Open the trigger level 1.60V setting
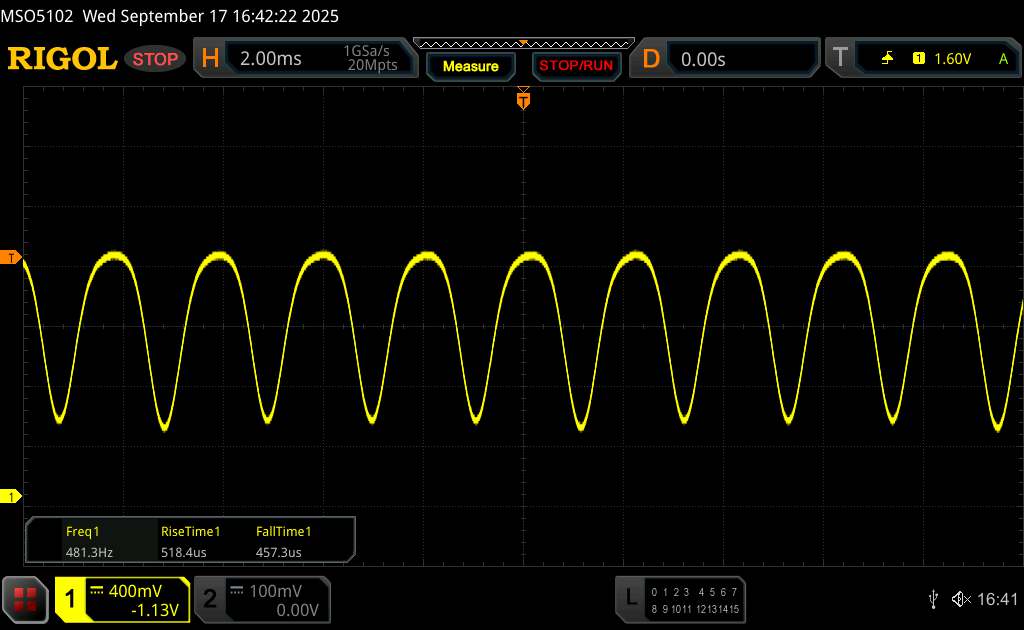Viewport: 1024px width, 630px height. coord(952,59)
